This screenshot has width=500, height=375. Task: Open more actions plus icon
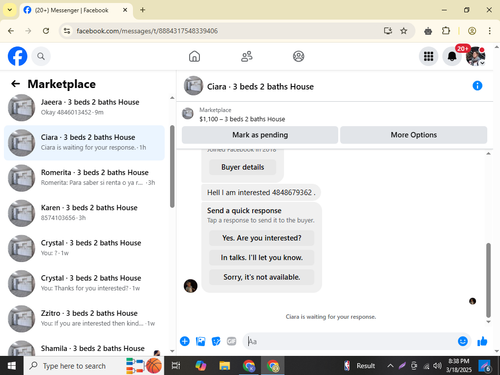[185, 341]
